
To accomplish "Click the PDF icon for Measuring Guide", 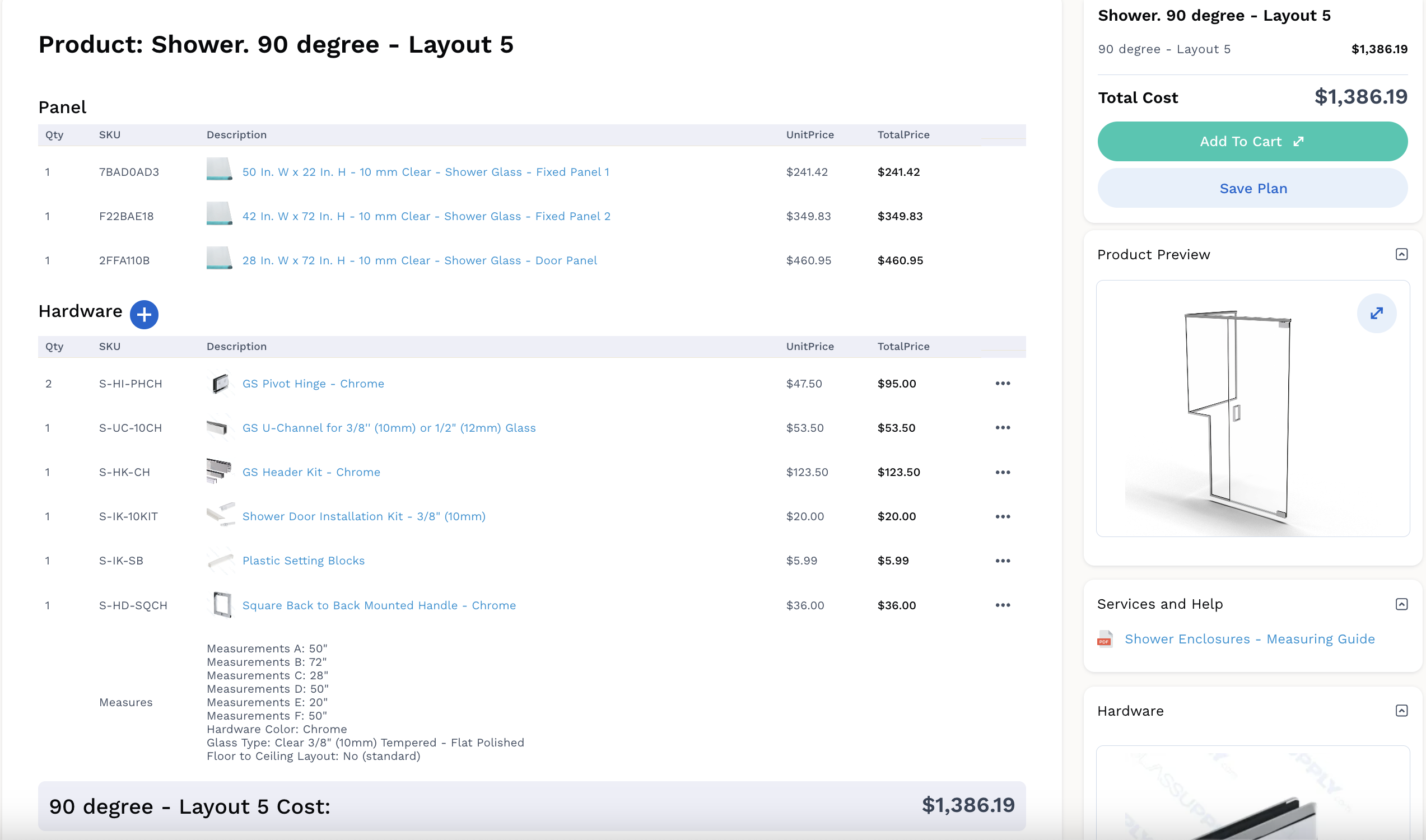I will point(1105,639).
